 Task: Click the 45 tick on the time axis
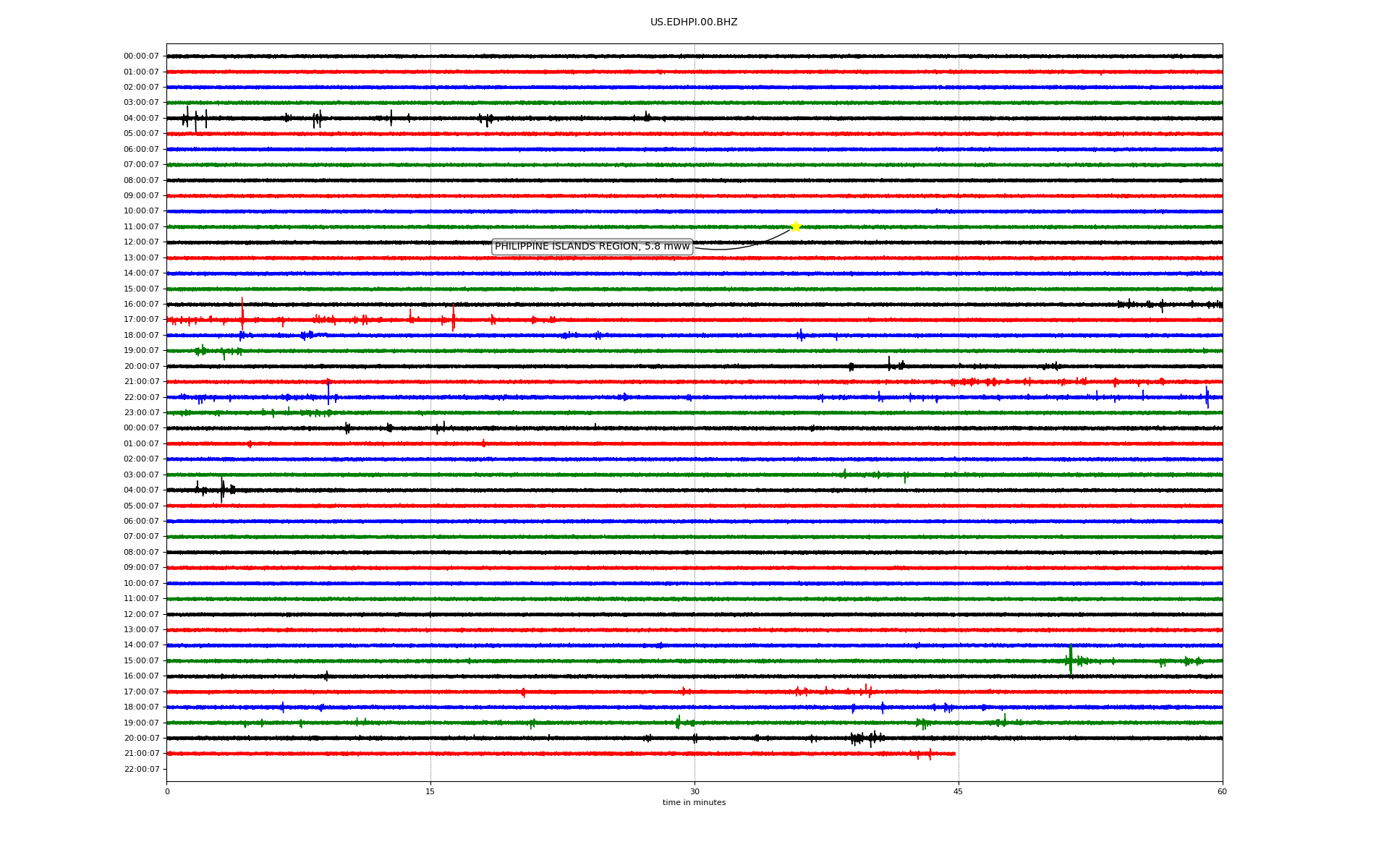[x=959, y=791]
